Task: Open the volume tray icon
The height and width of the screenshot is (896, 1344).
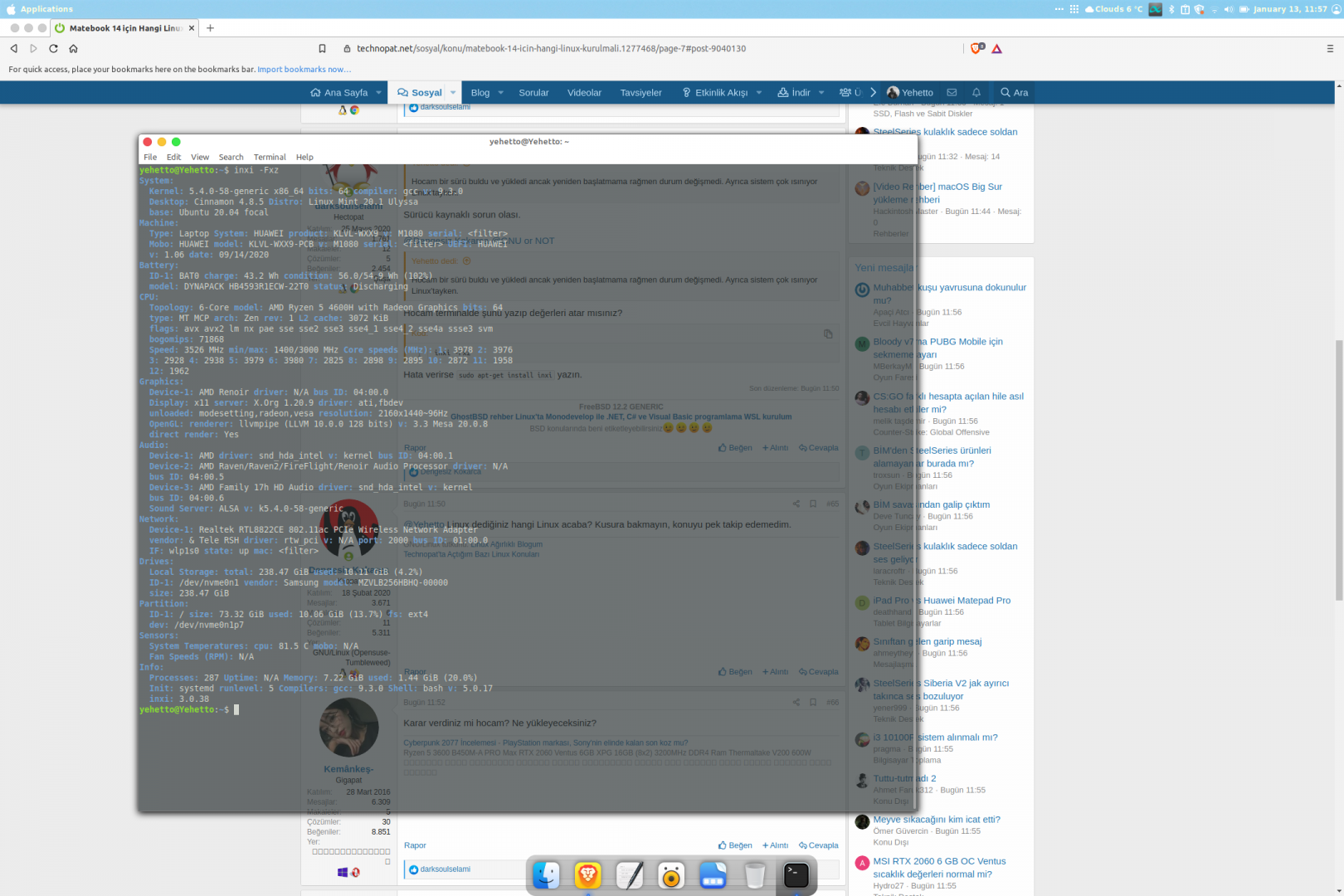Action: point(1229,9)
